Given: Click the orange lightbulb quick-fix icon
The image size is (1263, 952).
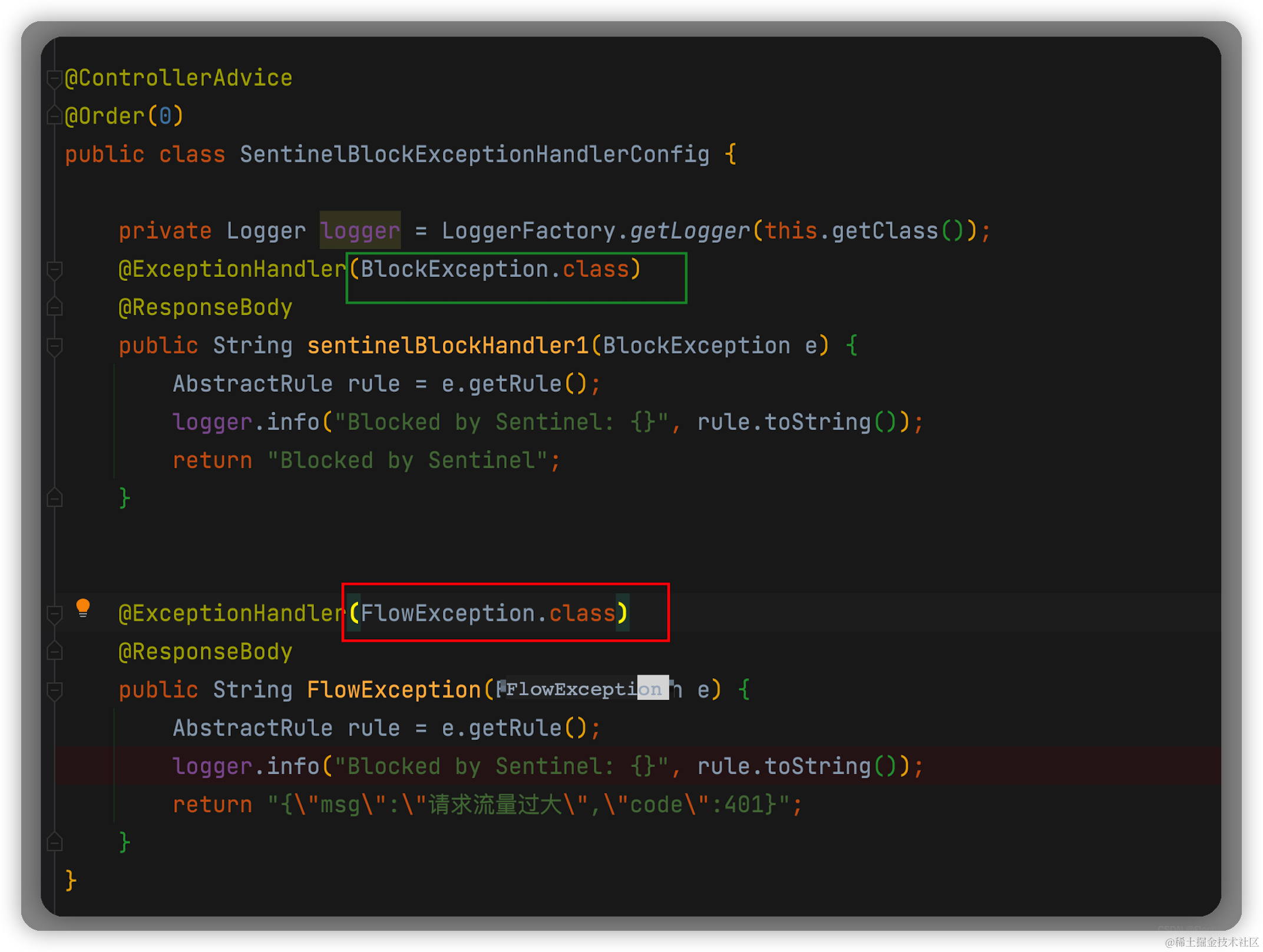Looking at the screenshot, I should [x=83, y=607].
